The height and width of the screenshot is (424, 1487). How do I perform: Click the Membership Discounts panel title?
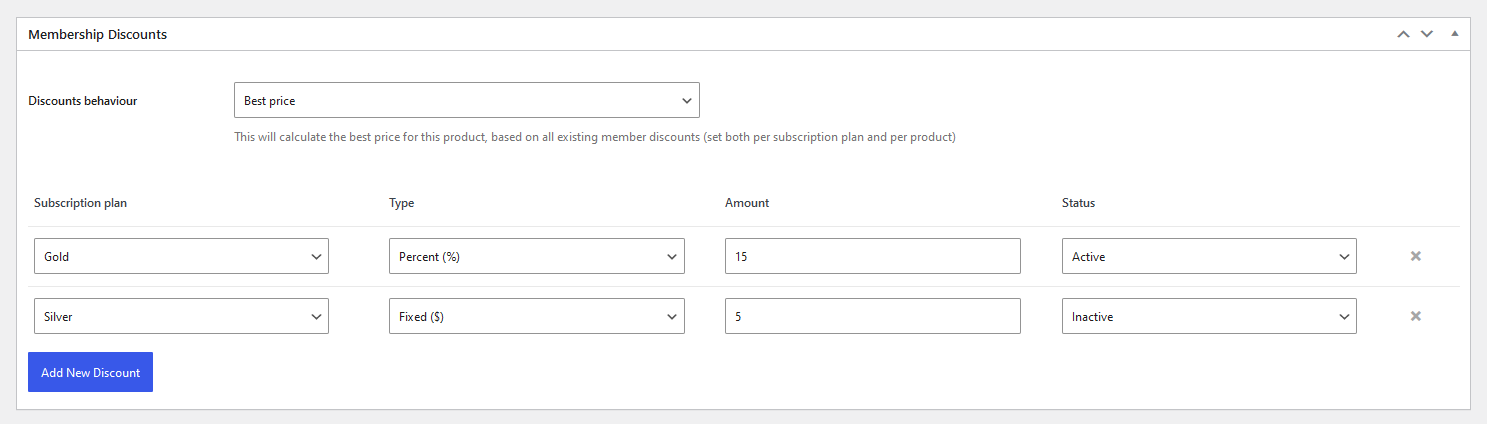97,34
